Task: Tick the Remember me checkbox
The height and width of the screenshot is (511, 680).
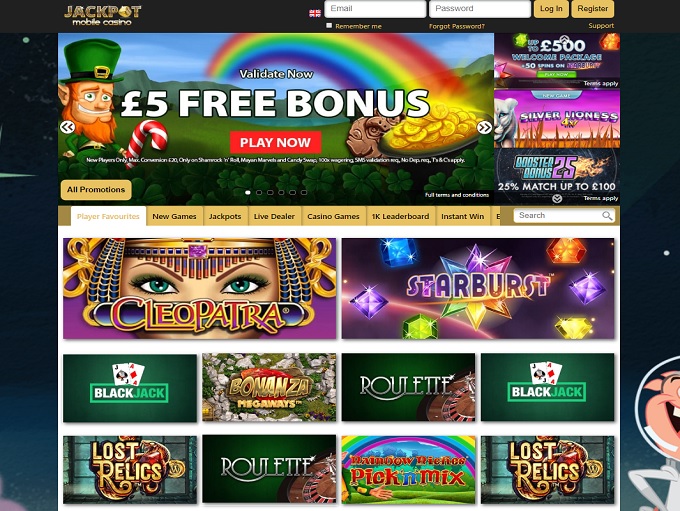Action: coord(329,26)
